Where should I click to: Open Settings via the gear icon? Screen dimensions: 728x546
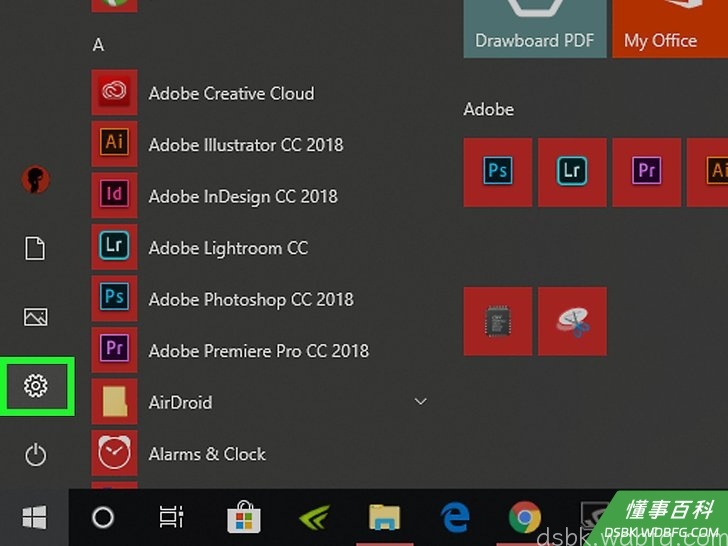(36, 386)
